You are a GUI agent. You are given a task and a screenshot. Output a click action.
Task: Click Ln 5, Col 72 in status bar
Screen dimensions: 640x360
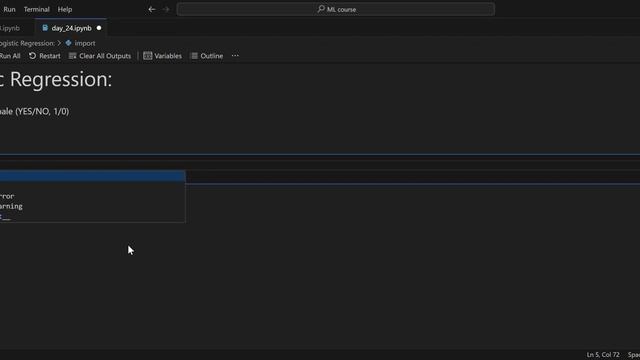(603, 355)
